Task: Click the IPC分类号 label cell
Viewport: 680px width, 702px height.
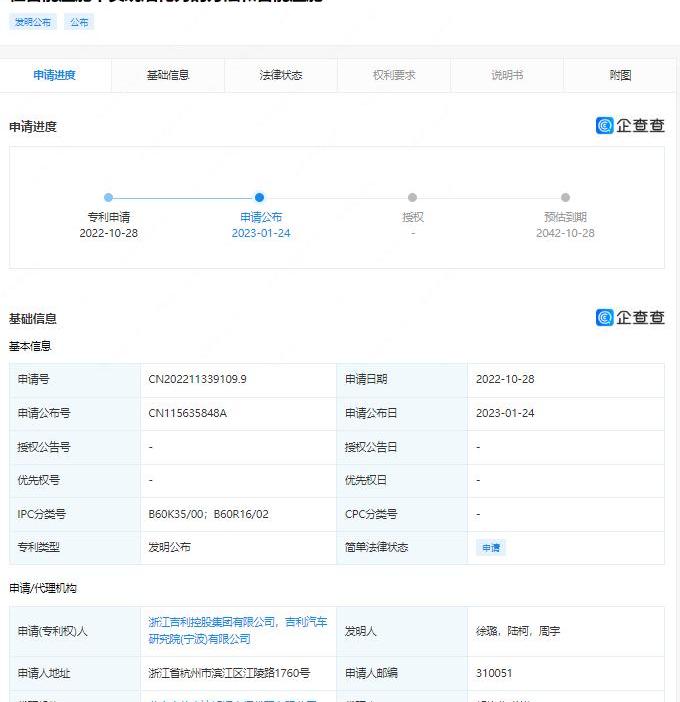Action: [x=75, y=514]
